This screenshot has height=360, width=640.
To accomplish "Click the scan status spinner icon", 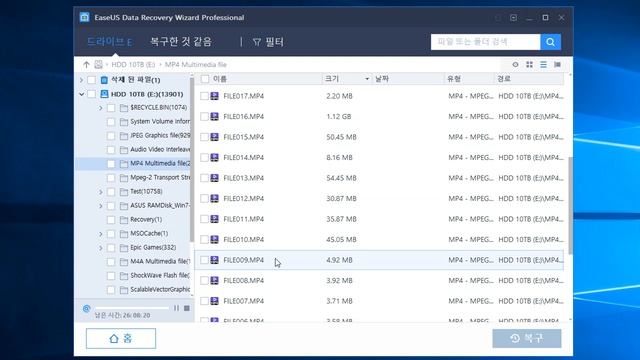I will [x=86, y=308].
